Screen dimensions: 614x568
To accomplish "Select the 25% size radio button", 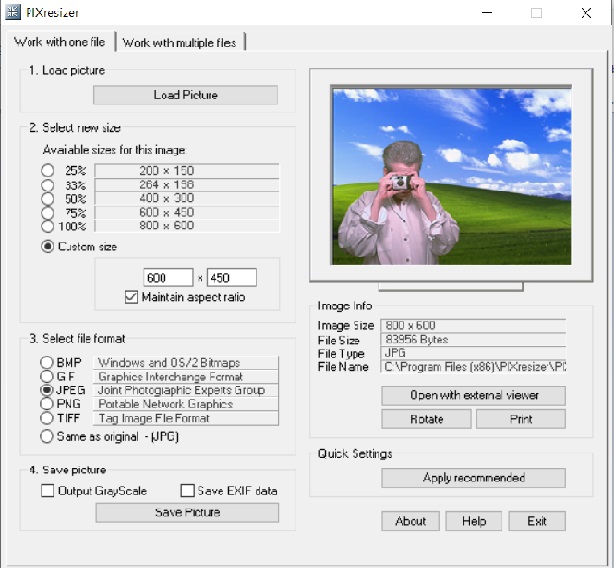I will [x=48, y=171].
